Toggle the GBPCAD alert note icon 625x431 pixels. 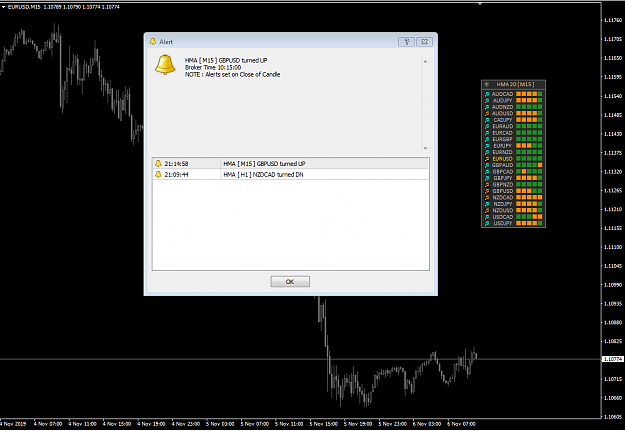[487, 171]
